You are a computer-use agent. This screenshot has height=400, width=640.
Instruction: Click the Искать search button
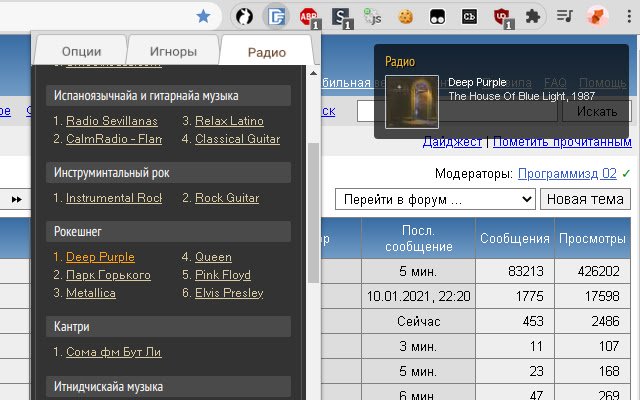596,111
